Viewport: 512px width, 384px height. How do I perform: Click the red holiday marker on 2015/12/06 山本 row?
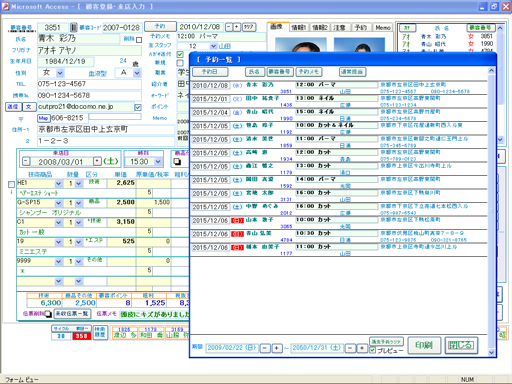(237, 221)
